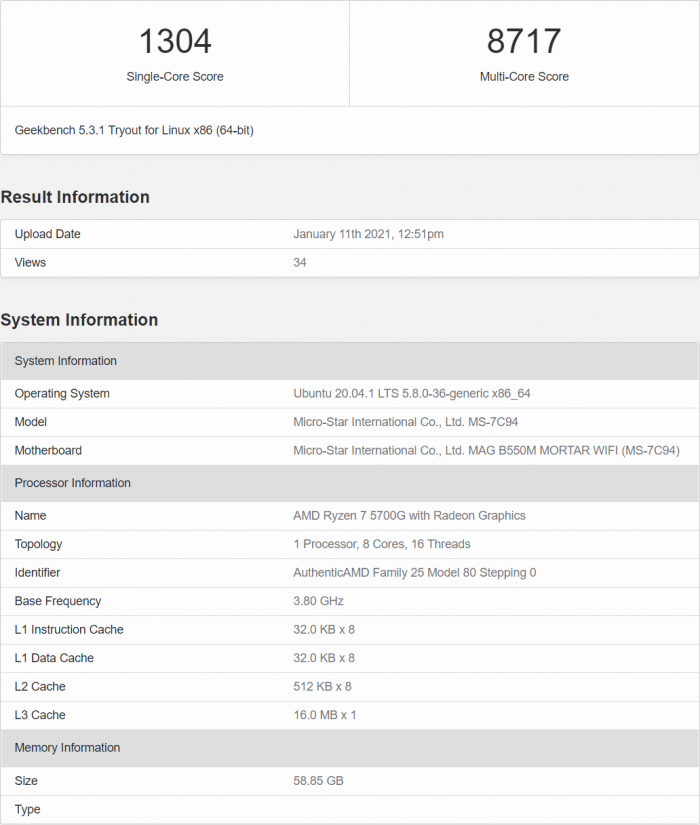Click the memory Size value 58.85 GB

tap(318, 780)
